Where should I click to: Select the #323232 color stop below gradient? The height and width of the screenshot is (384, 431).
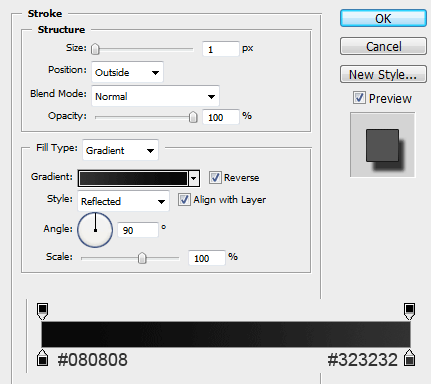pyautogui.click(x=409, y=358)
